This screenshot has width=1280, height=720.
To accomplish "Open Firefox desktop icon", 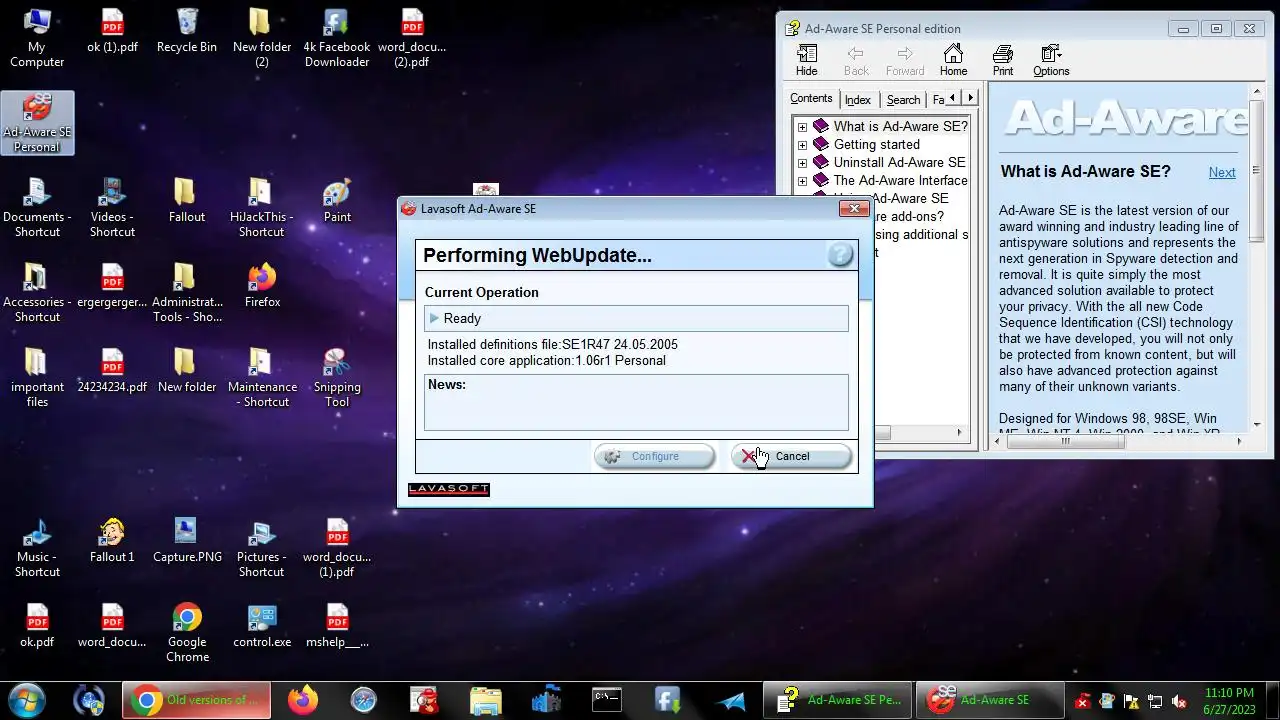I will [262, 285].
